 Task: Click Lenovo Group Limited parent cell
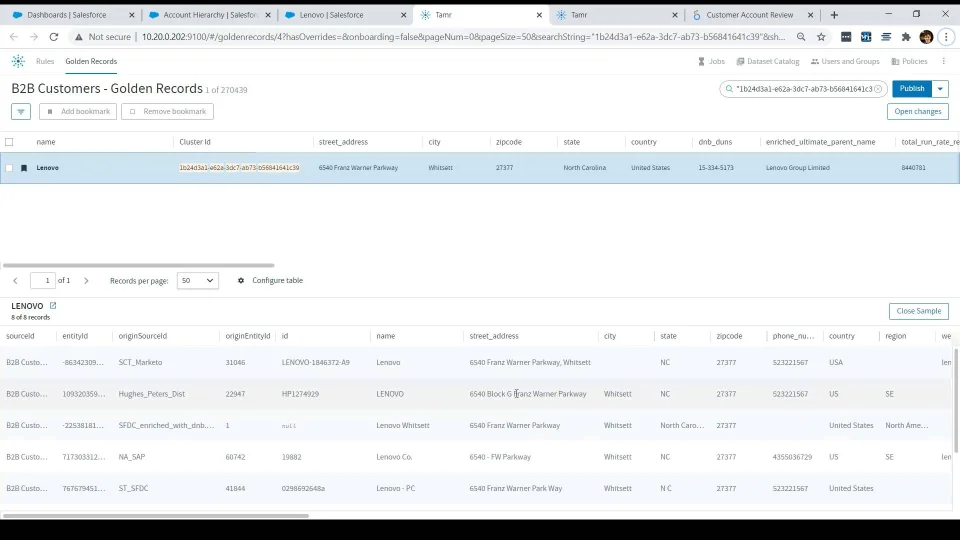point(798,168)
